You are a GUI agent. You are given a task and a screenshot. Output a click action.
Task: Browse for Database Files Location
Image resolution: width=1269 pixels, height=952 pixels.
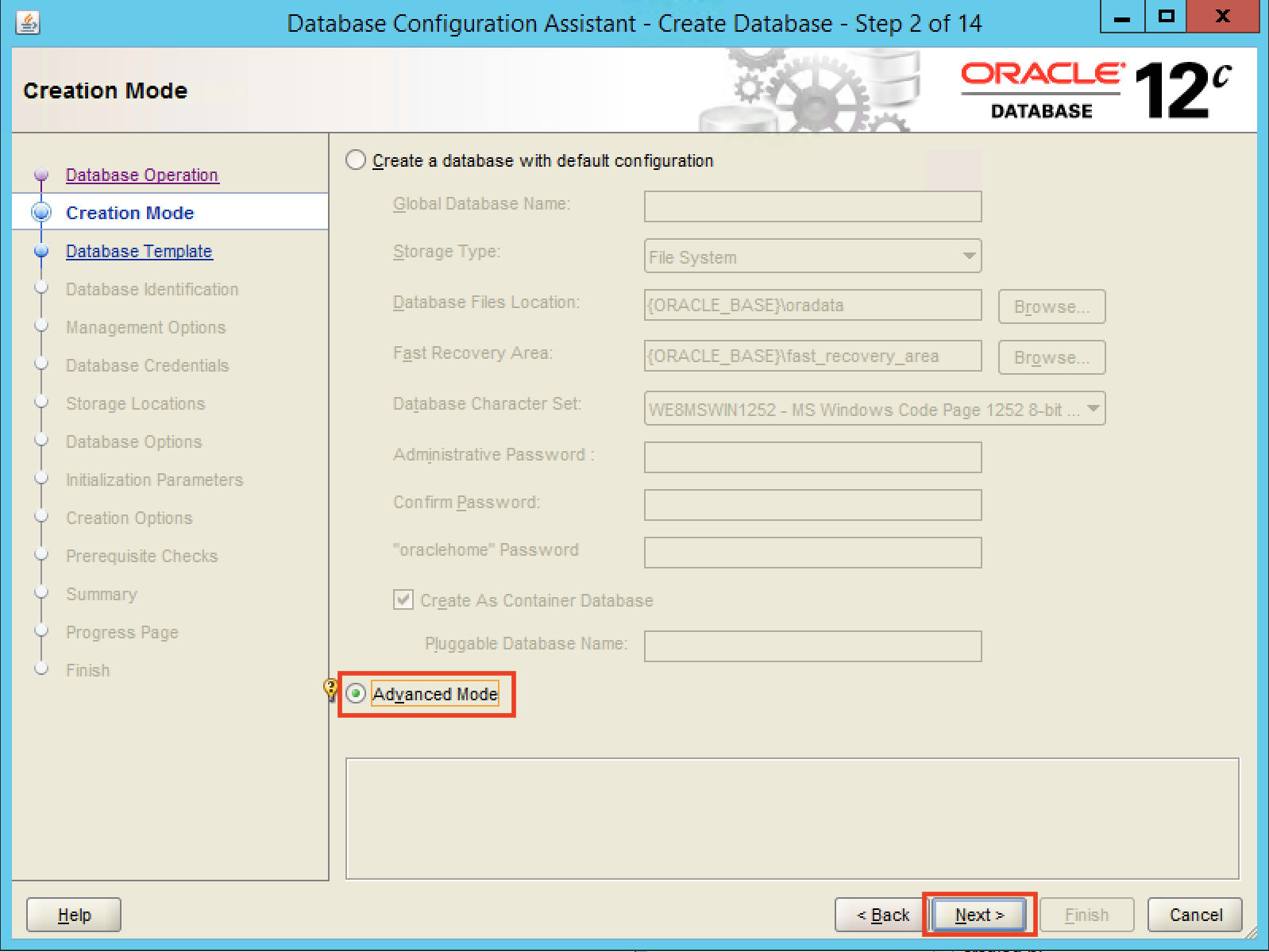(x=1051, y=306)
